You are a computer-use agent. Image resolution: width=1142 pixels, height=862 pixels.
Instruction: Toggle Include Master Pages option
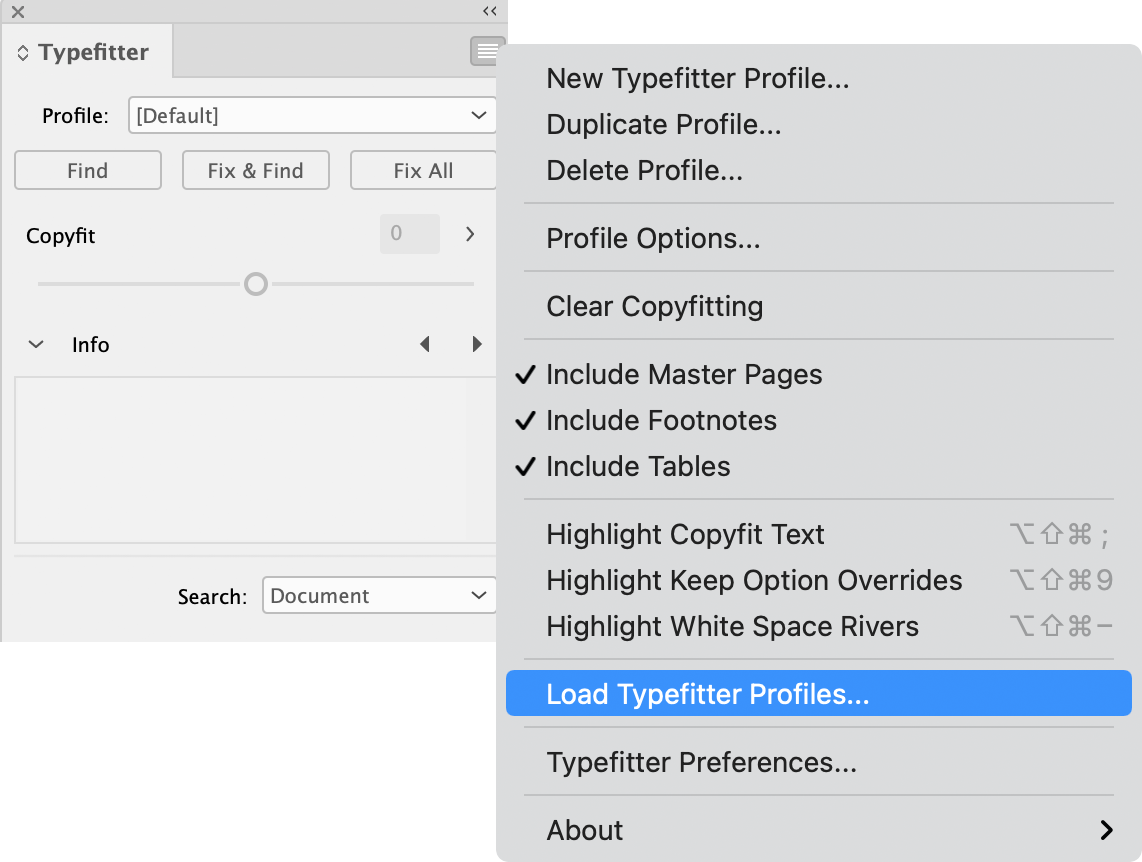tap(819, 374)
